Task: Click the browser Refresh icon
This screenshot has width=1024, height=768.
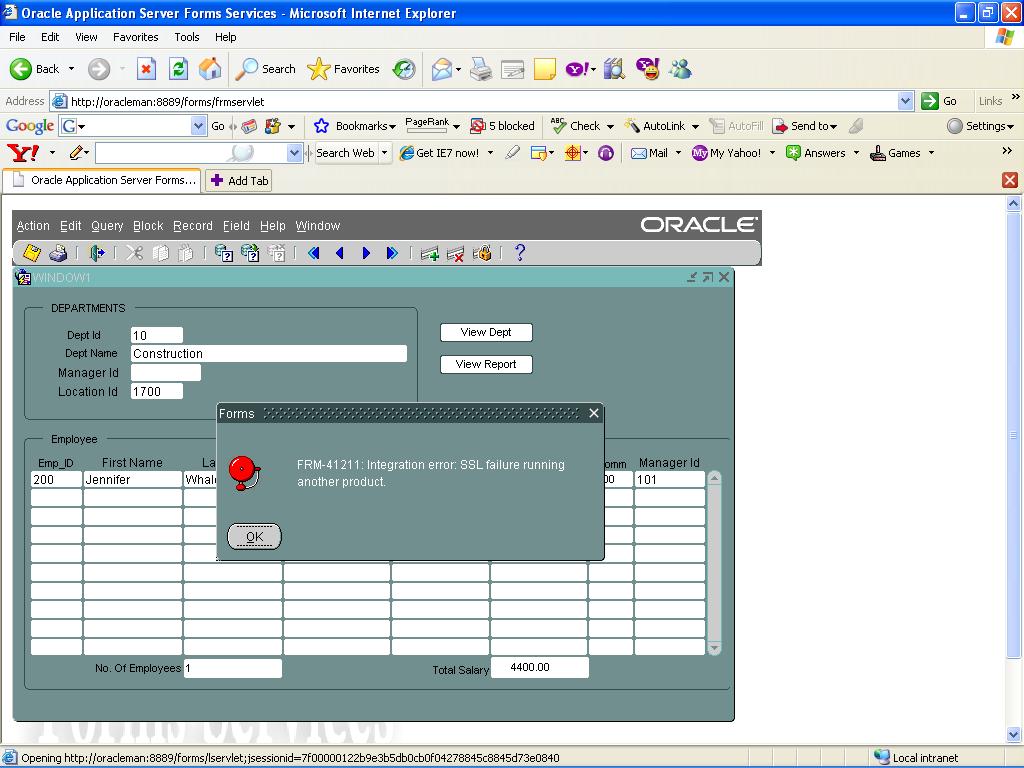Action: (x=178, y=69)
